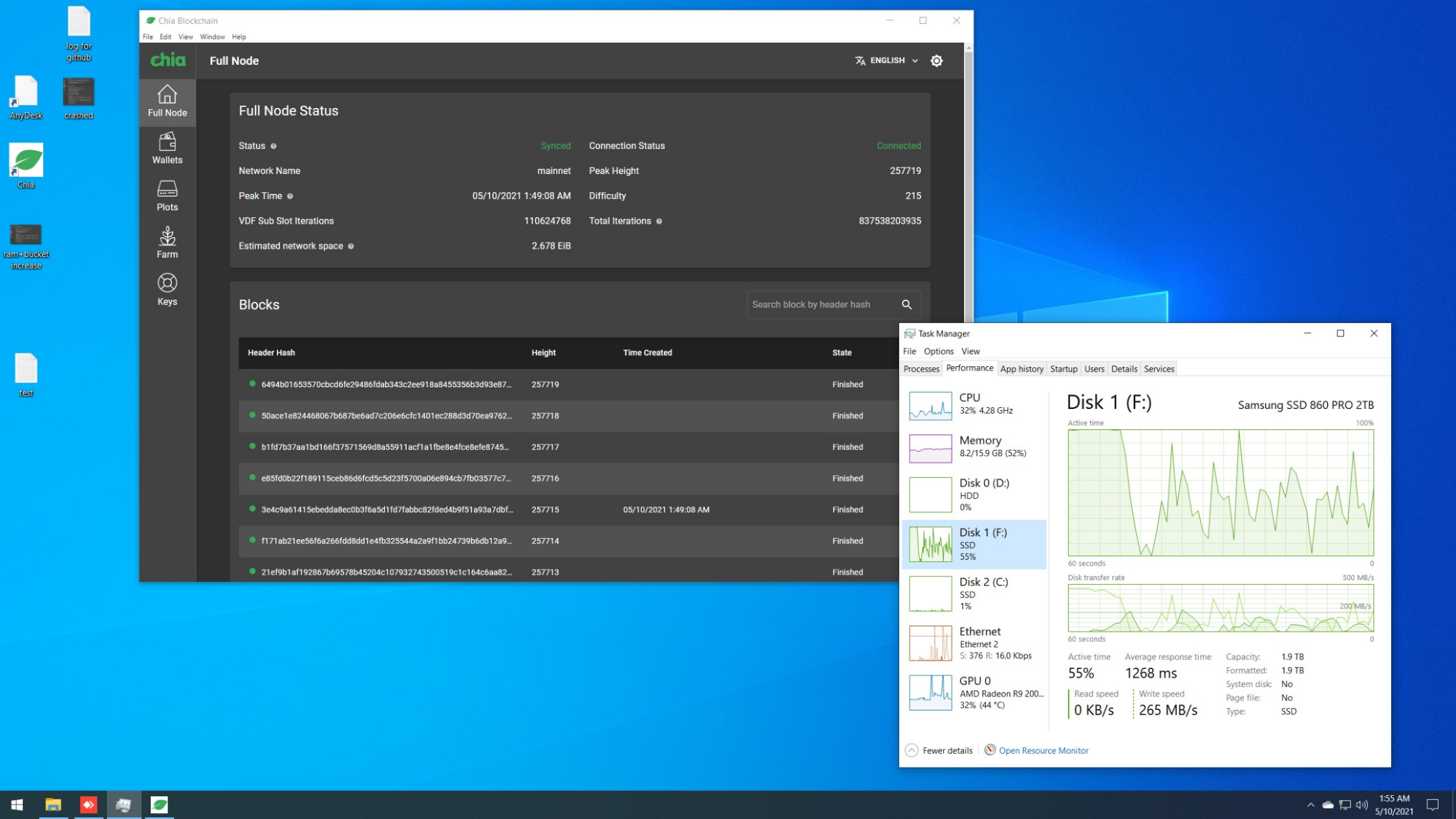Select block row with height 257716
Viewport: 1456px width, 819px height.
tap(569, 478)
